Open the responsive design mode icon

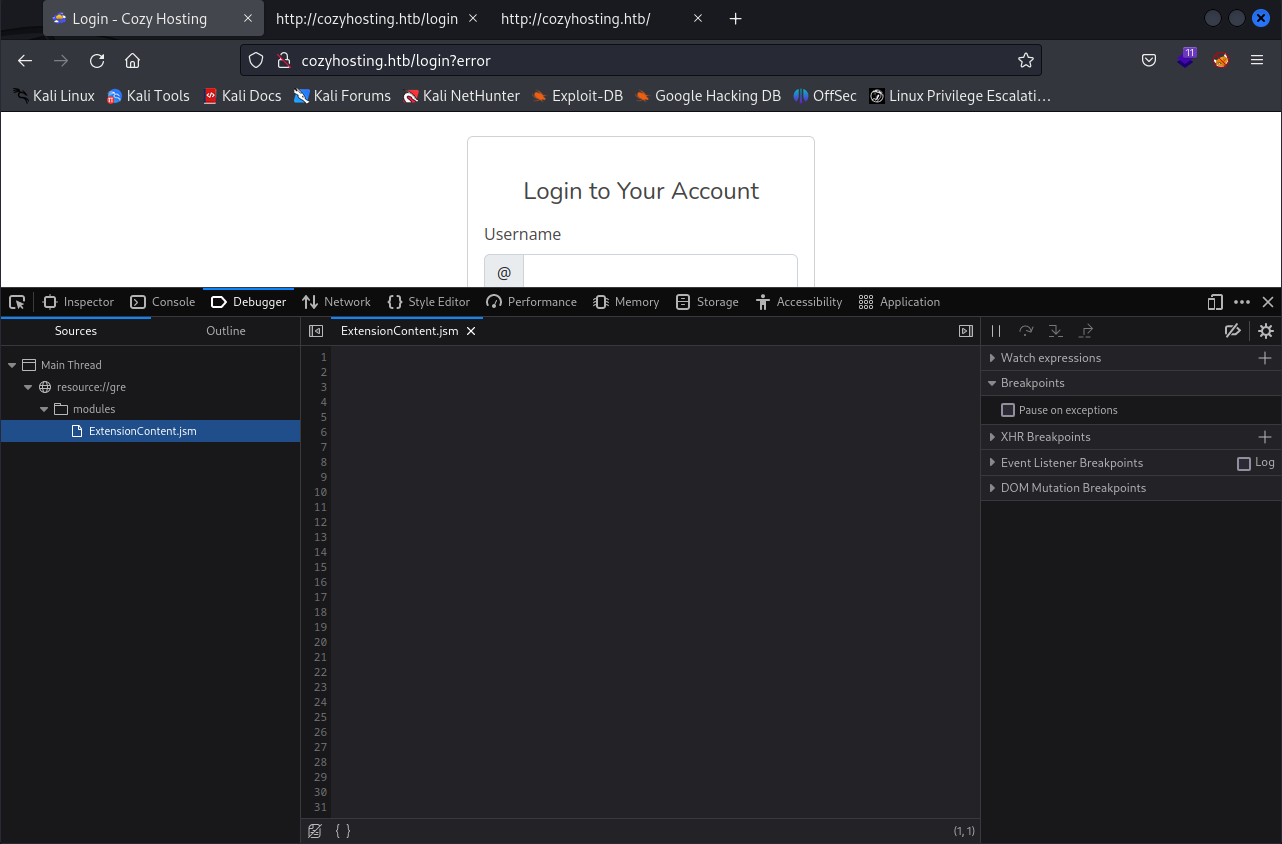pyautogui.click(x=1215, y=302)
